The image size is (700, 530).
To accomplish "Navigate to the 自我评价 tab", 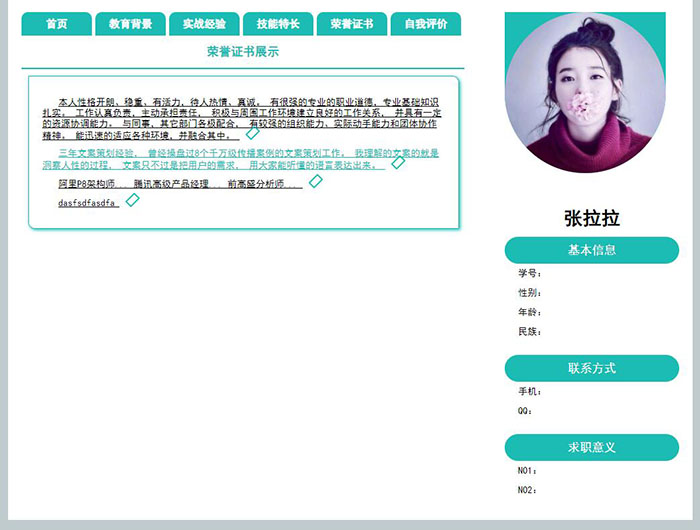I will (x=425, y=24).
